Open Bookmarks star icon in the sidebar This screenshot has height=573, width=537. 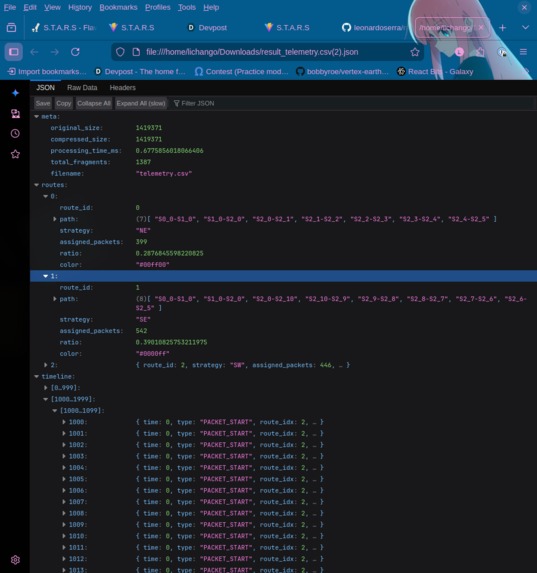point(15,154)
